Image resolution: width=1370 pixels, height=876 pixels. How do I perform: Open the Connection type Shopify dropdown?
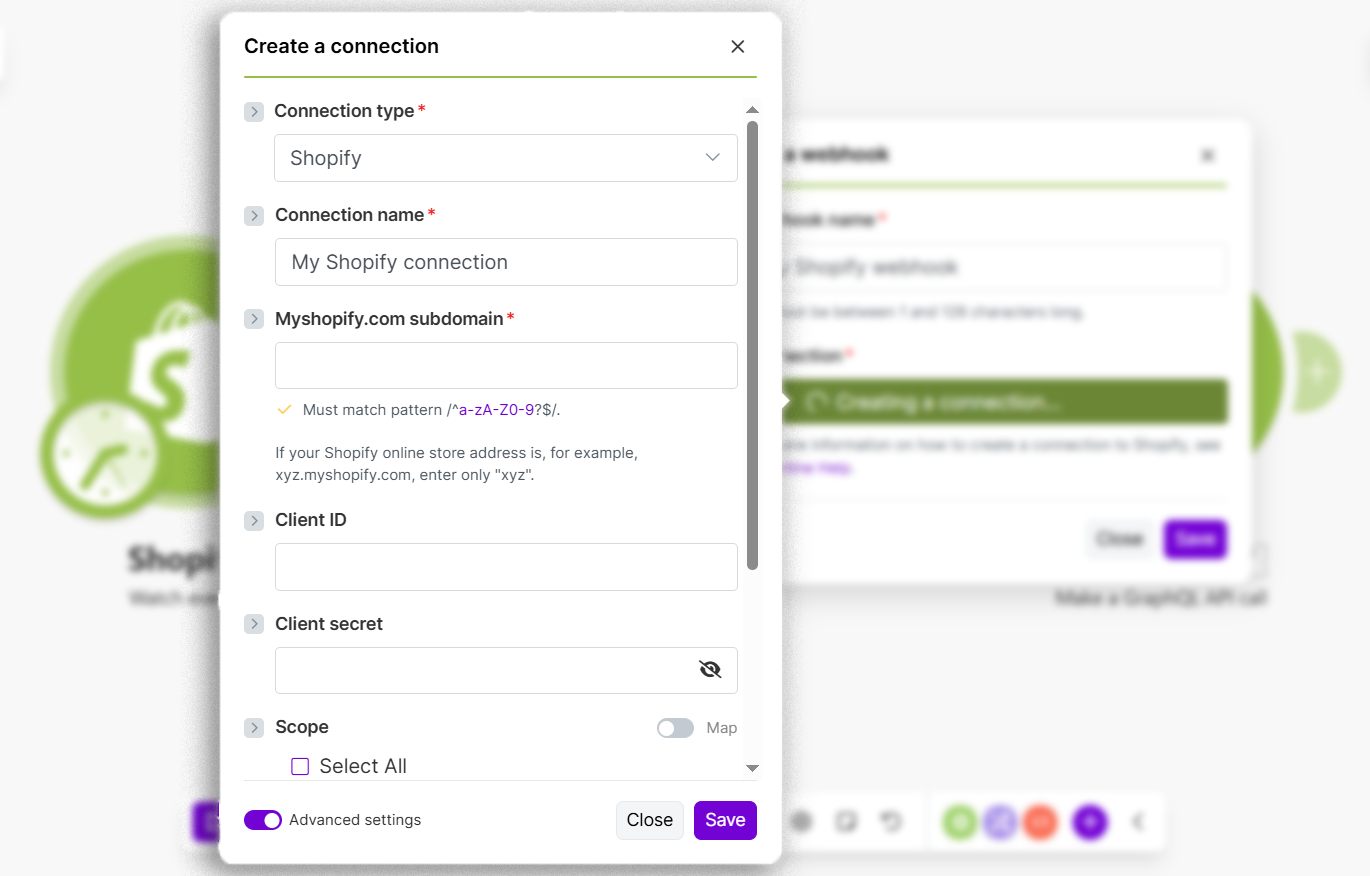click(x=506, y=158)
